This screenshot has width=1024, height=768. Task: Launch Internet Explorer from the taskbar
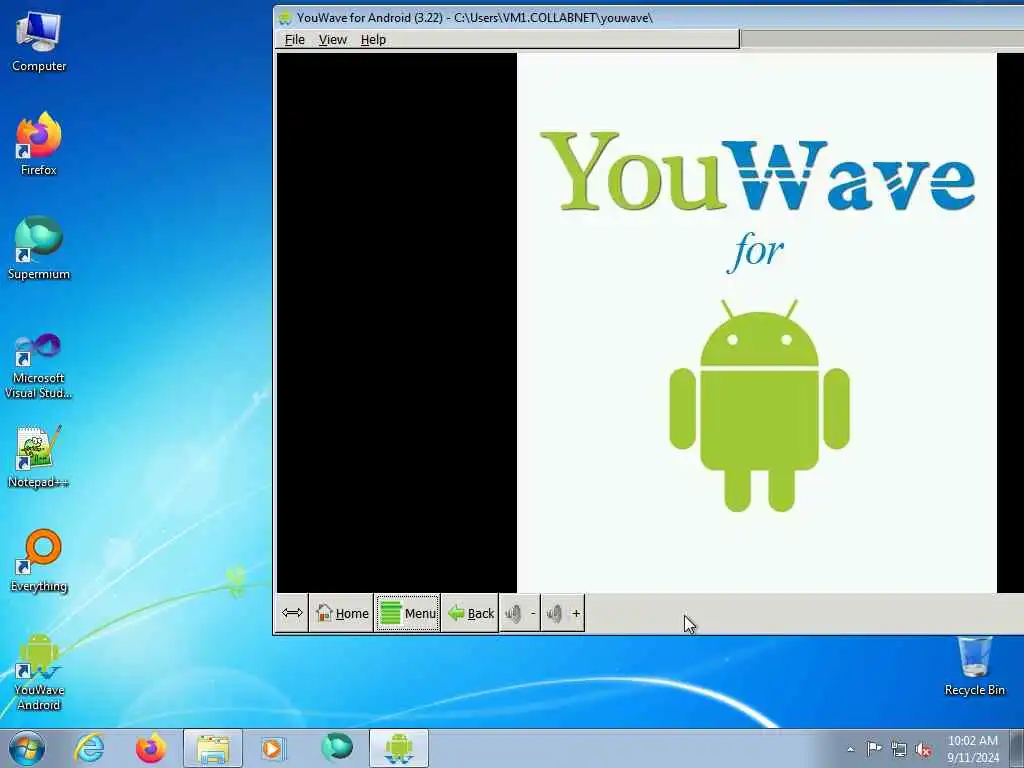(x=89, y=748)
